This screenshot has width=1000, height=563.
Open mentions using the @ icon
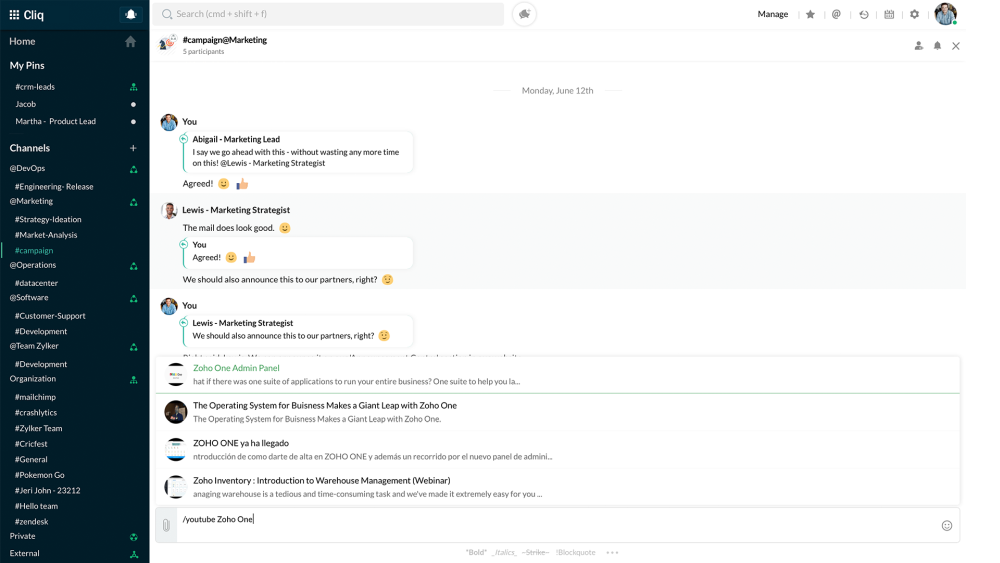836,15
